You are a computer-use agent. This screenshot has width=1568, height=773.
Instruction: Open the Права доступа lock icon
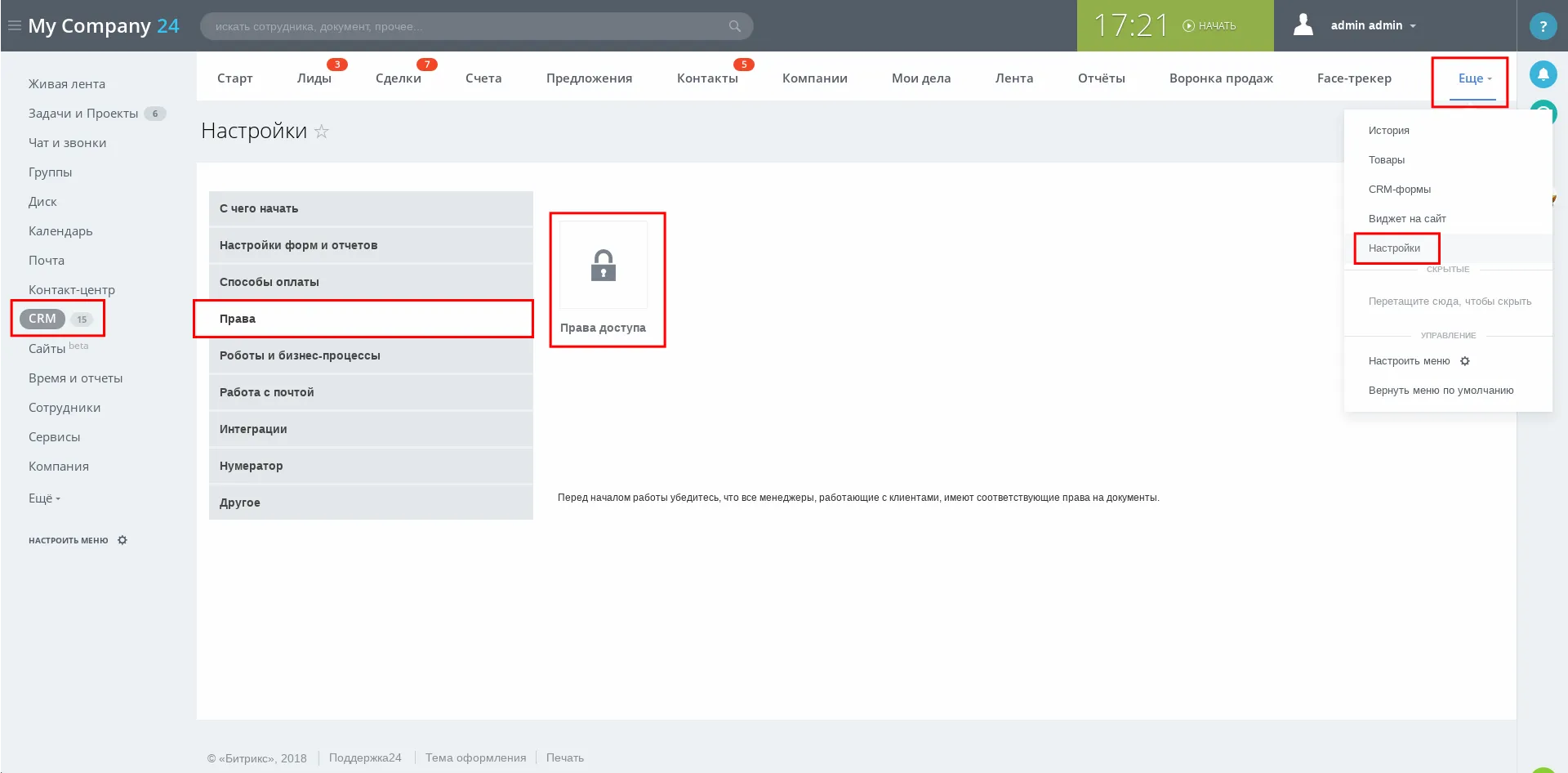[604, 266]
